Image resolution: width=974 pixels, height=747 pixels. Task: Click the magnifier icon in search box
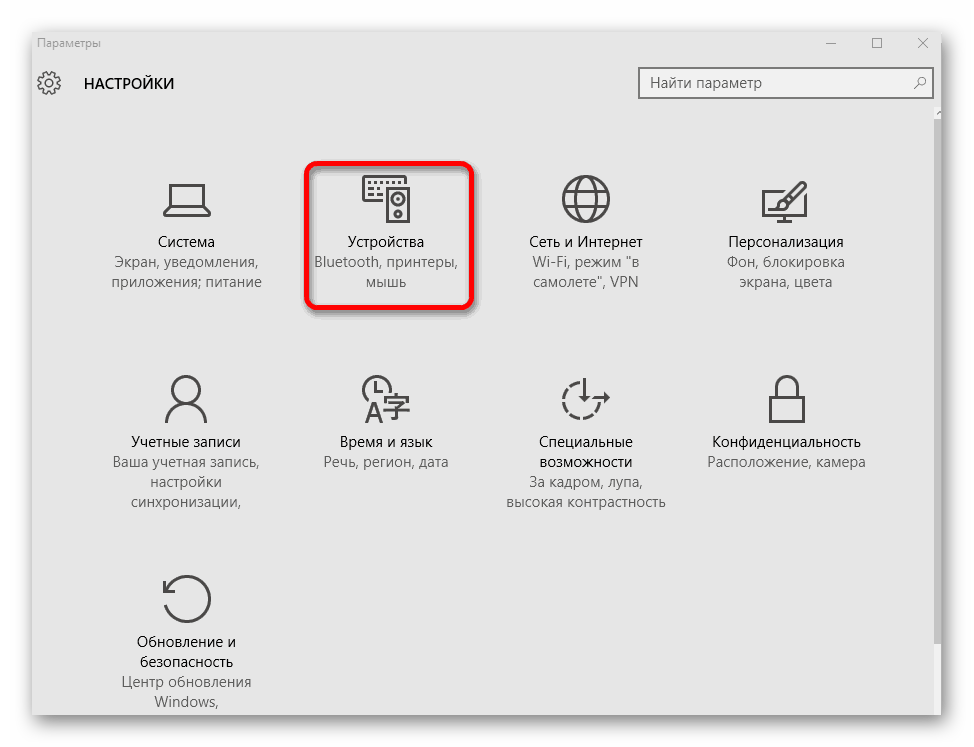pos(919,83)
